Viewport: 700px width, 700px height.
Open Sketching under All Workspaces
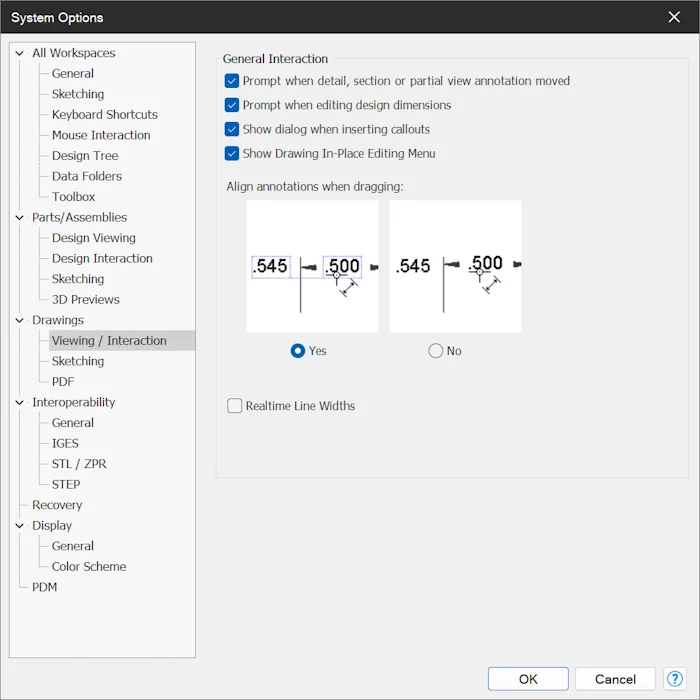click(x=78, y=94)
